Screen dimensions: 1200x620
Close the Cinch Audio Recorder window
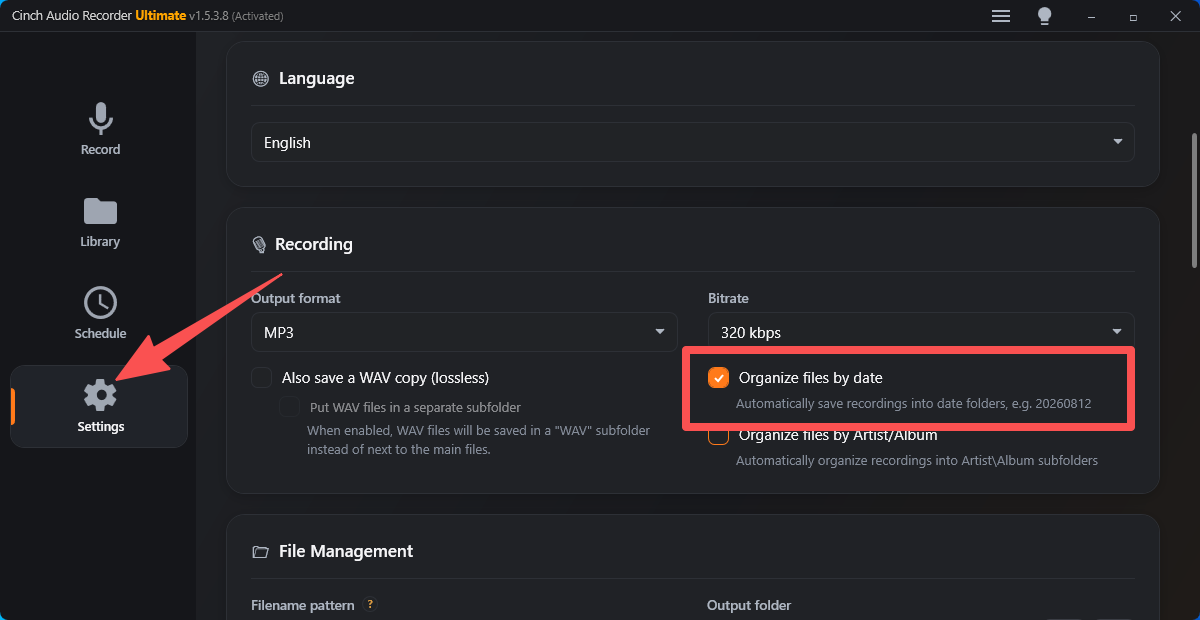tap(1177, 16)
